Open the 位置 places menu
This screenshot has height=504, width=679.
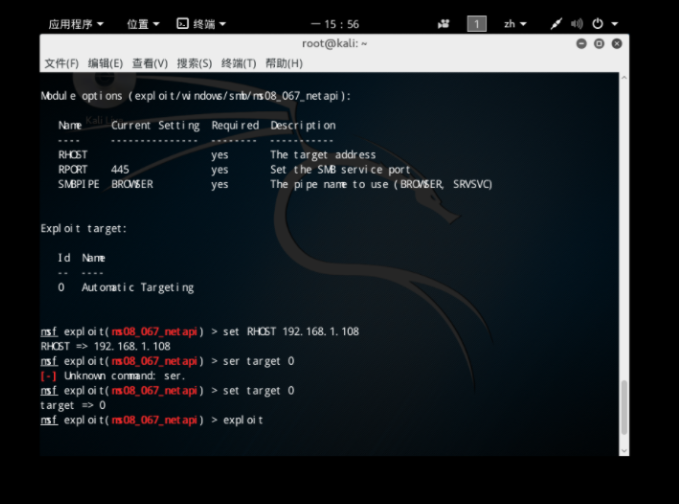[143, 24]
